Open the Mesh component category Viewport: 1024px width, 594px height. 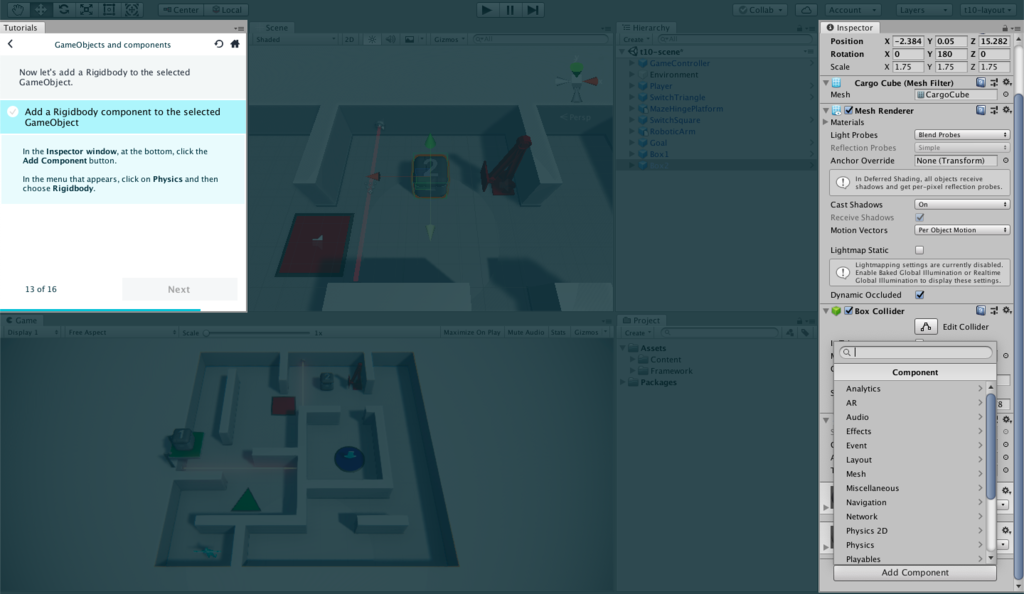[x=913, y=474]
